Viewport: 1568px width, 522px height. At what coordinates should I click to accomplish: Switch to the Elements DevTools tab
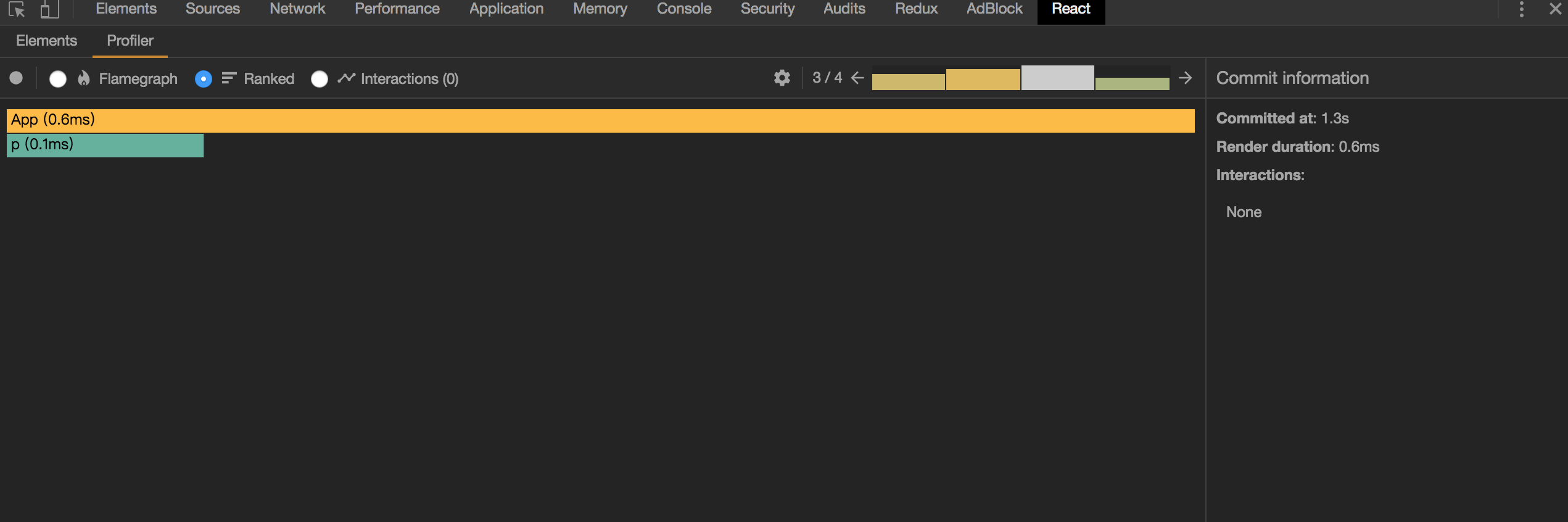click(x=126, y=9)
